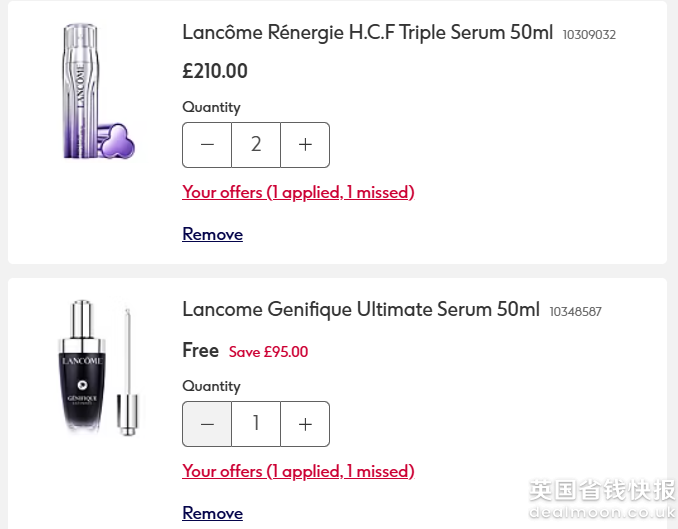The height and width of the screenshot is (529, 678).
Task: Open offers for Rénergie H.C.F Triple Serum
Action: point(298,192)
